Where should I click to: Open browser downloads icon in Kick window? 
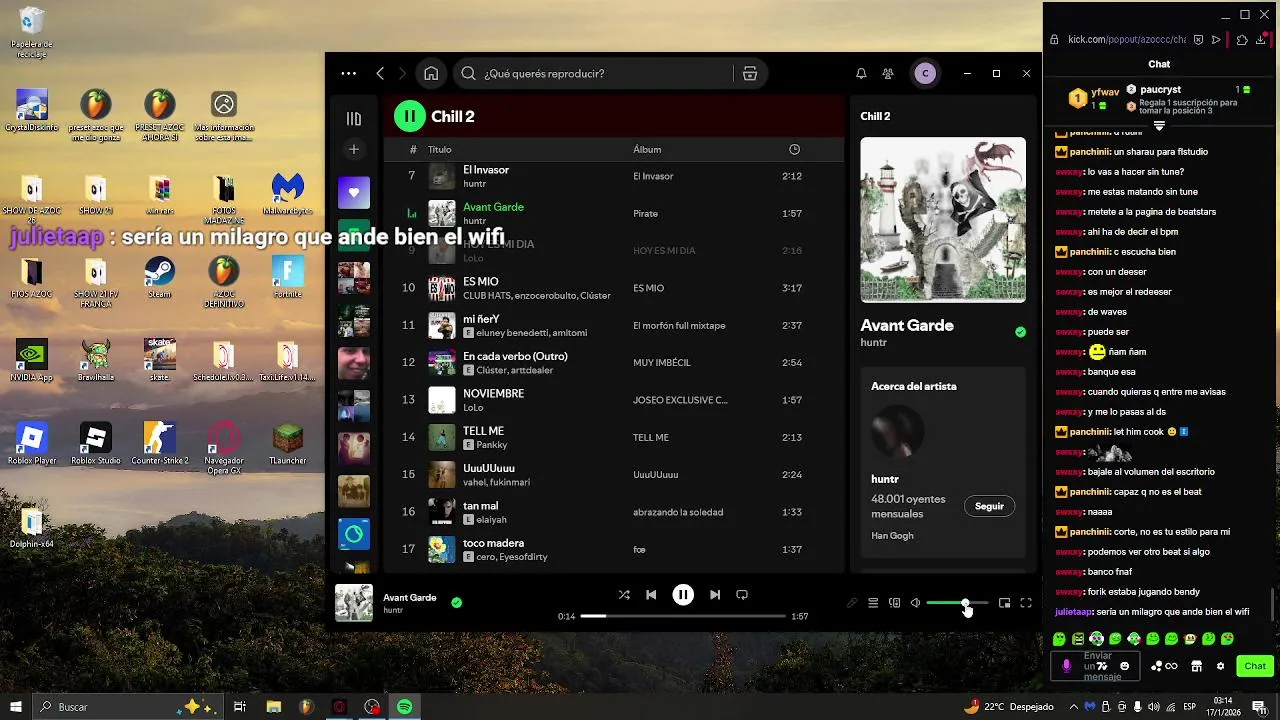click(x=1261, y=40)
